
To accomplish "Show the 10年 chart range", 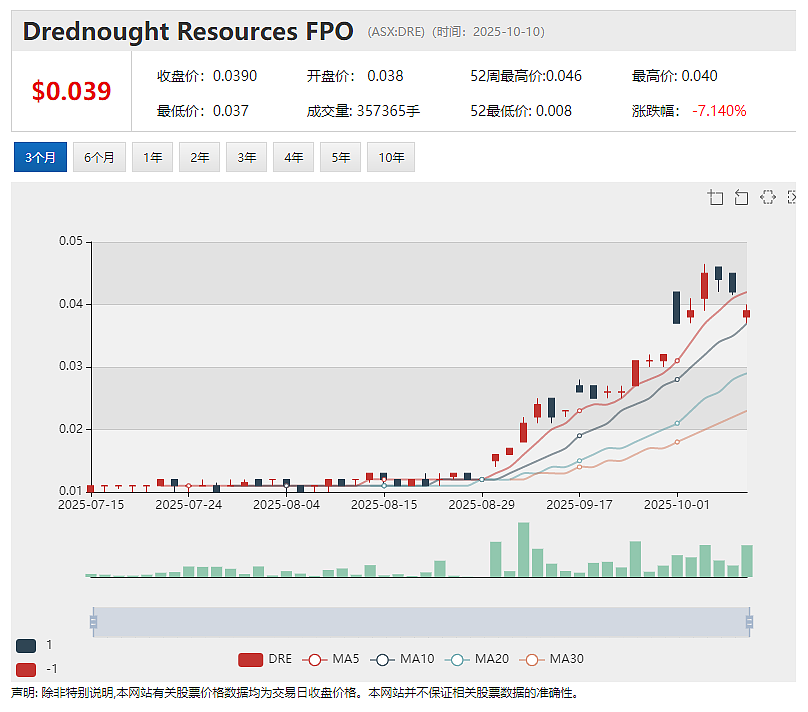I will coord(391,157).
